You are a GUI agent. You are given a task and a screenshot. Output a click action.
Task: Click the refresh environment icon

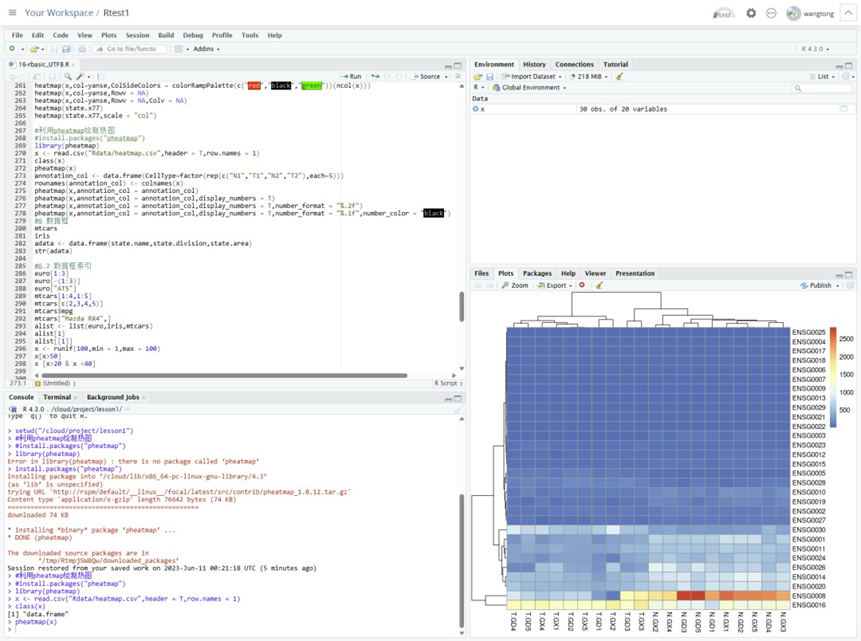point(846,77)
